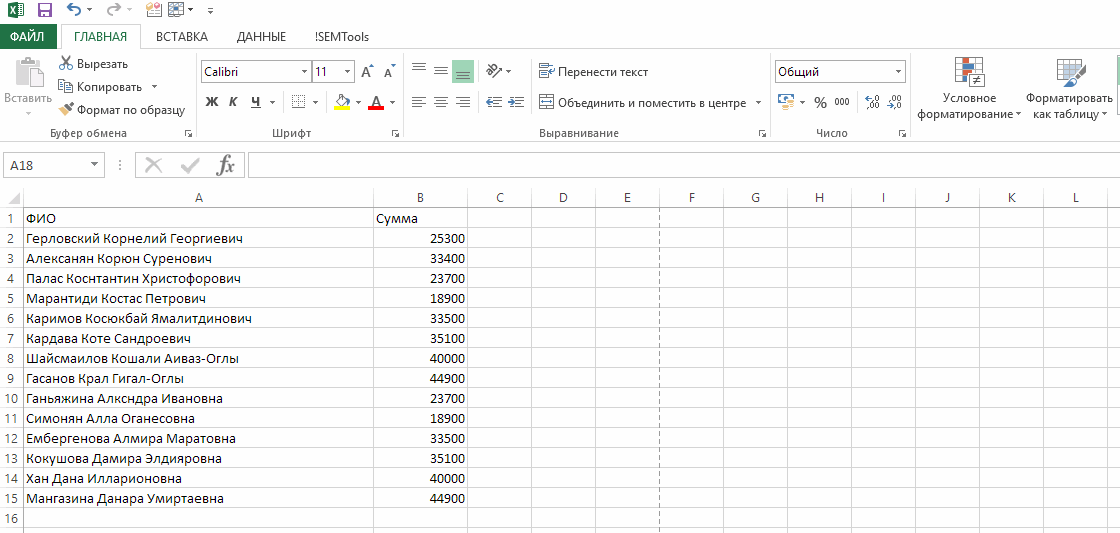Open Font (Шрифт) group dialog launcher
This screenshot has height=533, width=1120.
click(395, 133)
